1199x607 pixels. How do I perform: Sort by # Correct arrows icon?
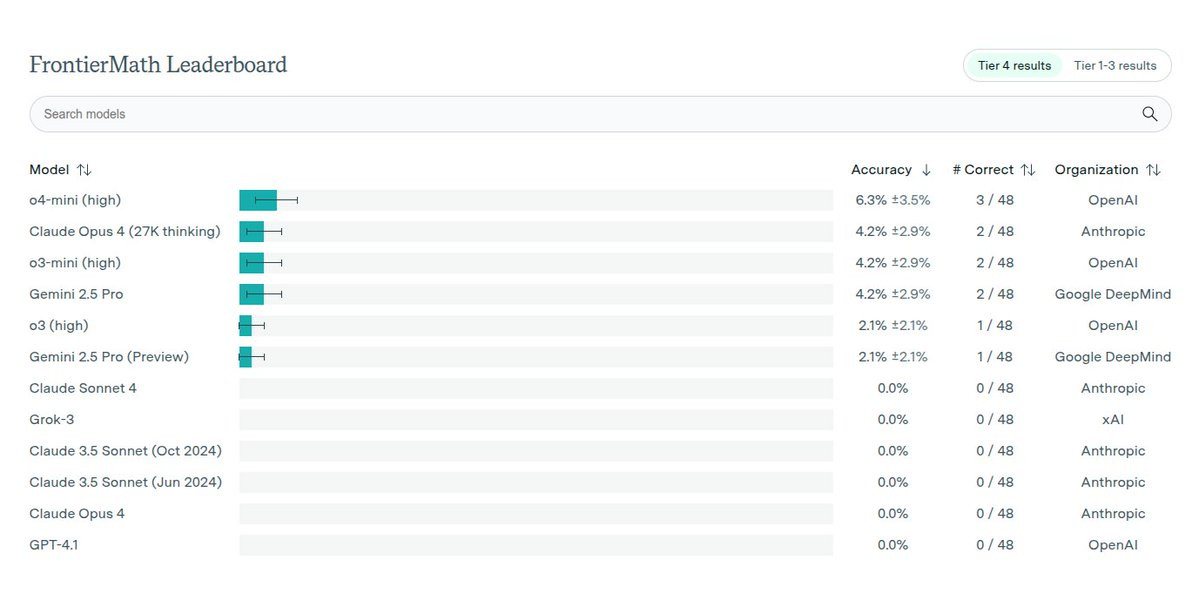pos(1028,170)
